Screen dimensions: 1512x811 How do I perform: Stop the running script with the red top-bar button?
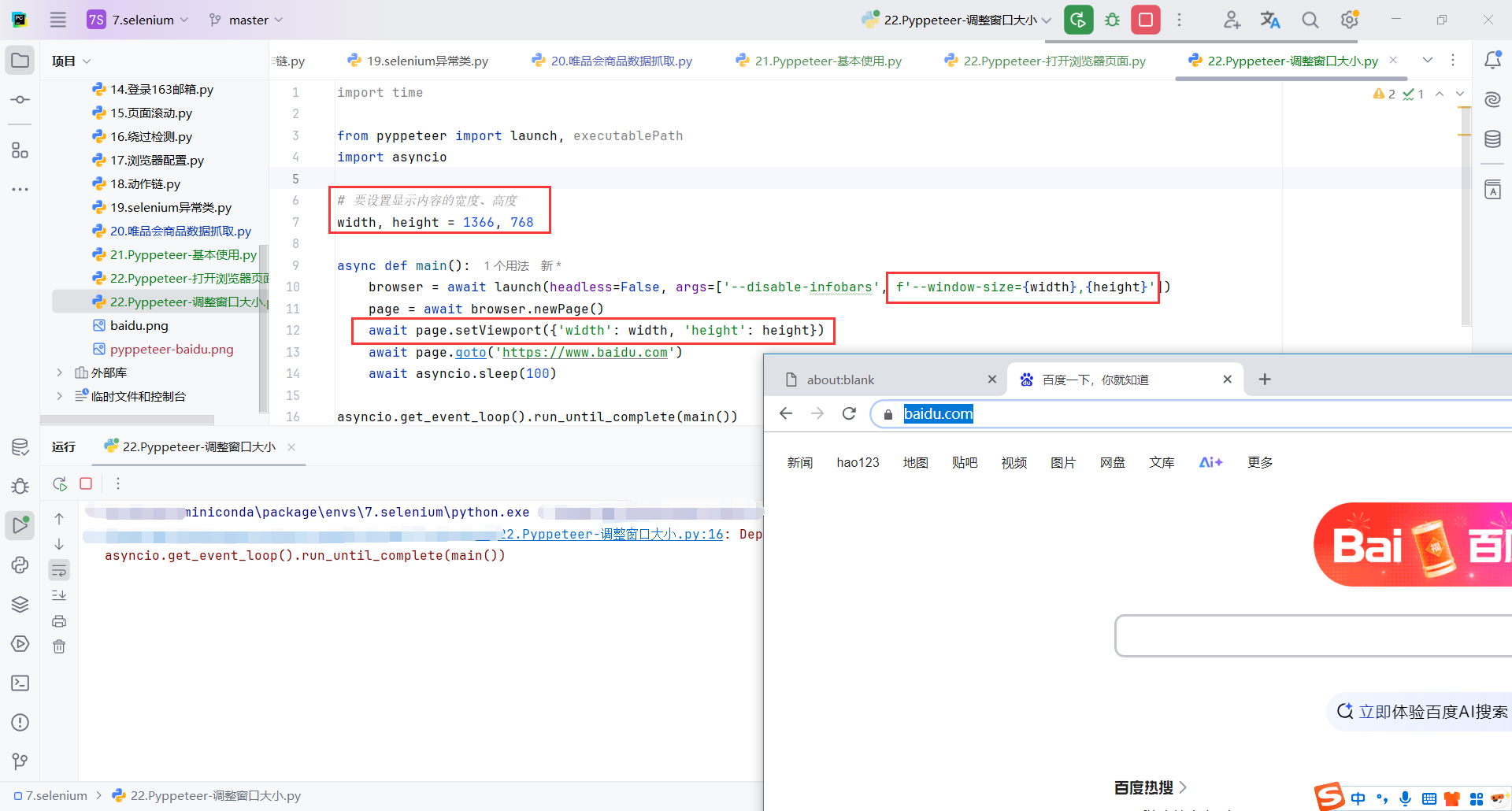point(1146,20)
